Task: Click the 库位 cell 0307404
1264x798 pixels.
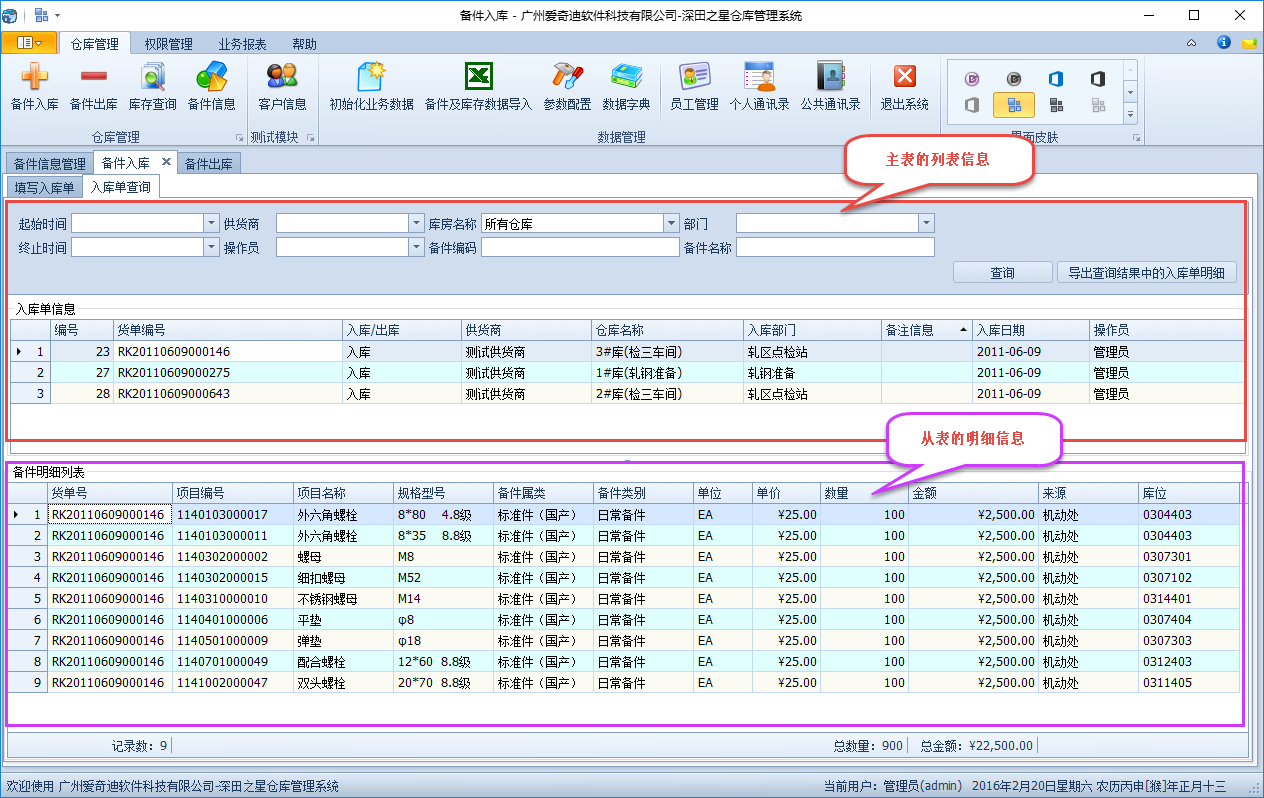Action: 1188,620
